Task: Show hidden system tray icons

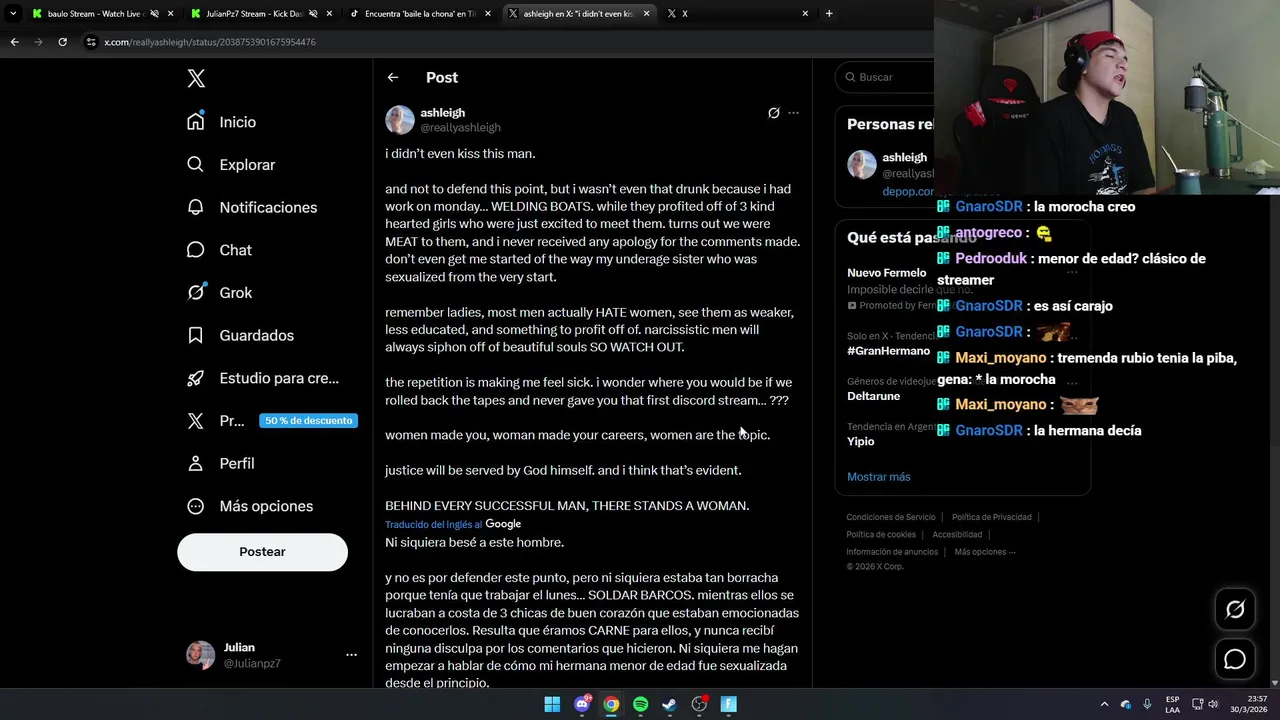Action: click(x=1104, y=704)
